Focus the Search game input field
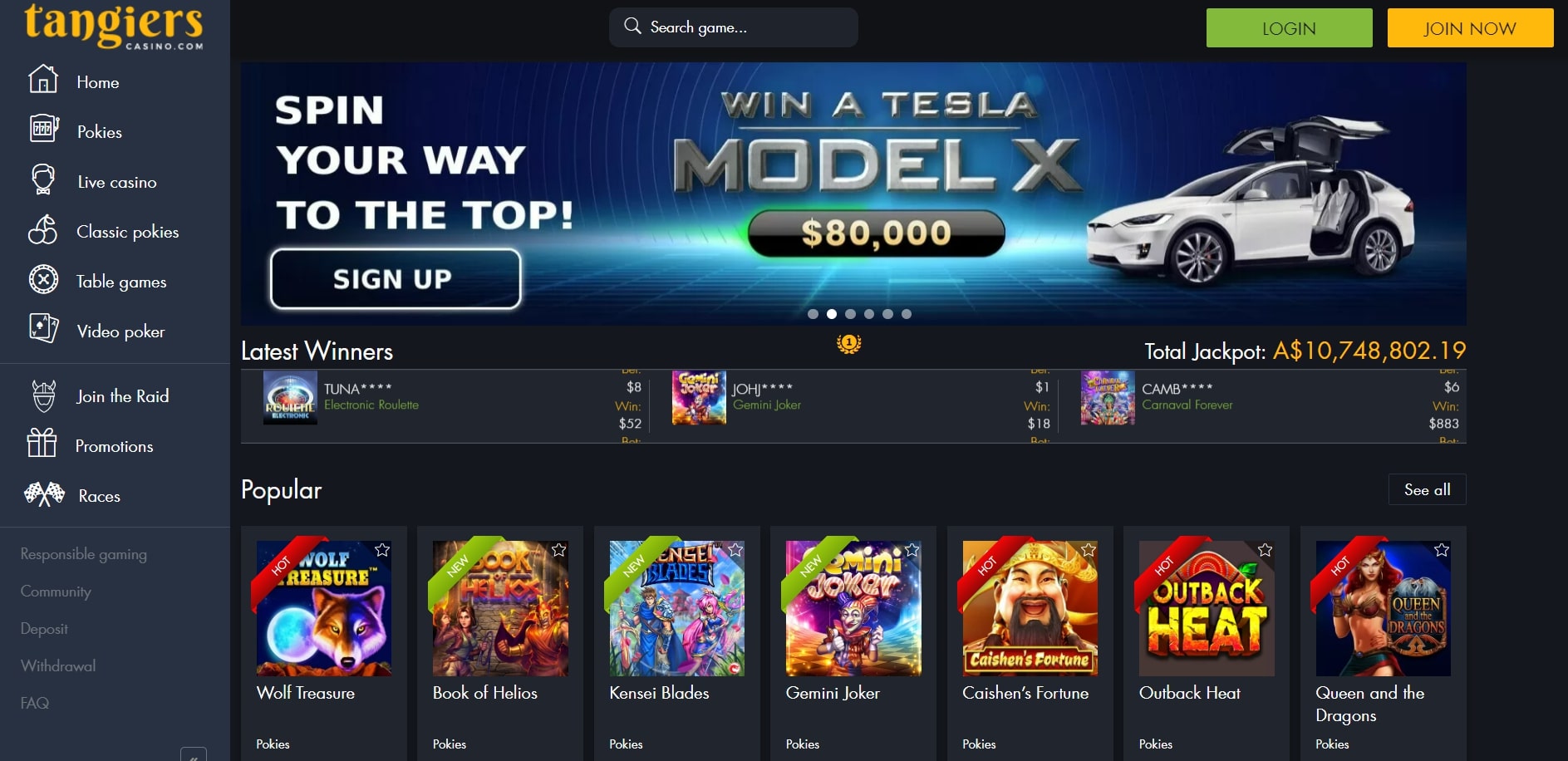Image resolution: width=1568 pixels, height=761 pixels. pyautogui.click(x=733, y=27)
